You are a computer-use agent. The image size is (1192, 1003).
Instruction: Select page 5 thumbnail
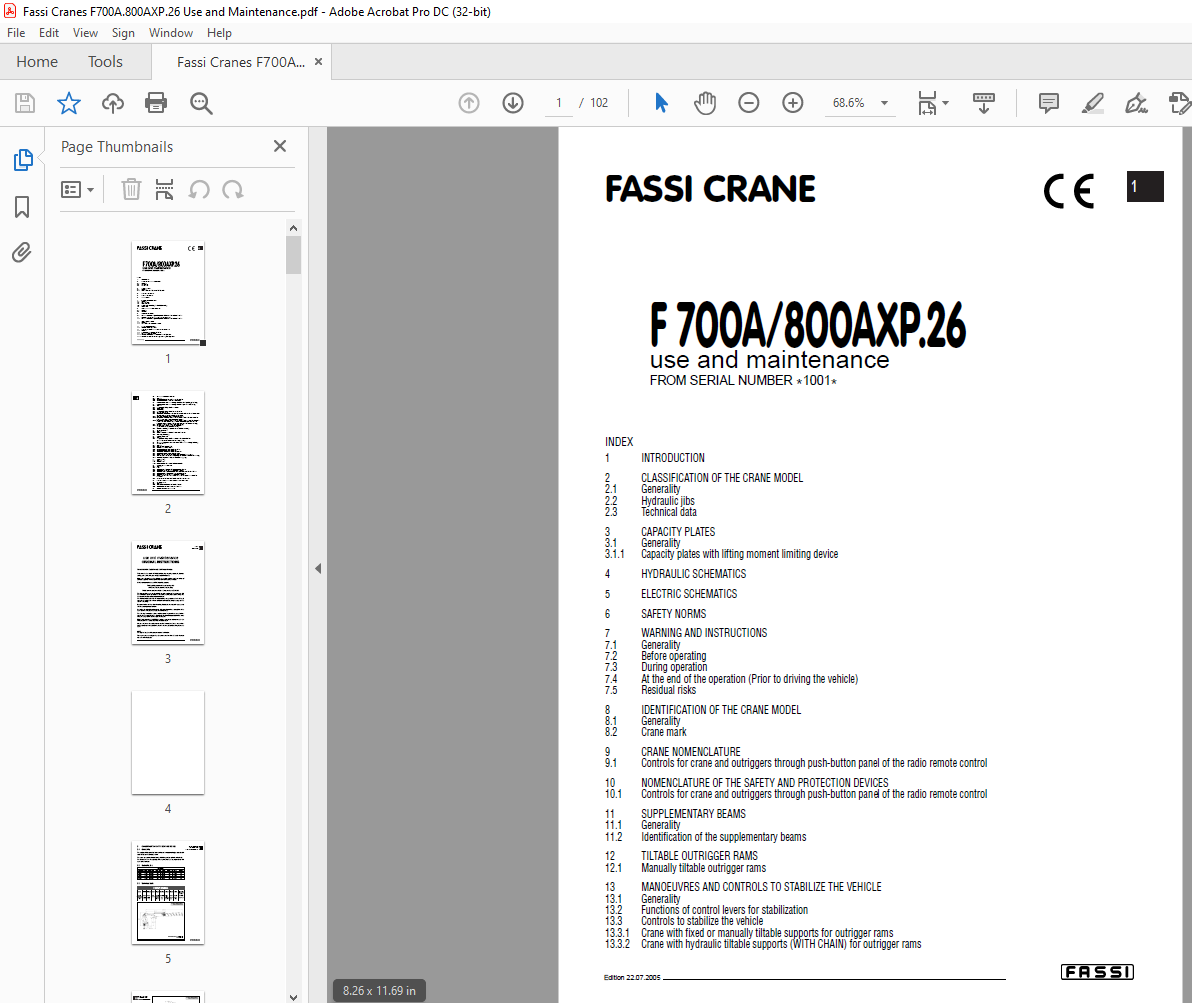(168, 893)
